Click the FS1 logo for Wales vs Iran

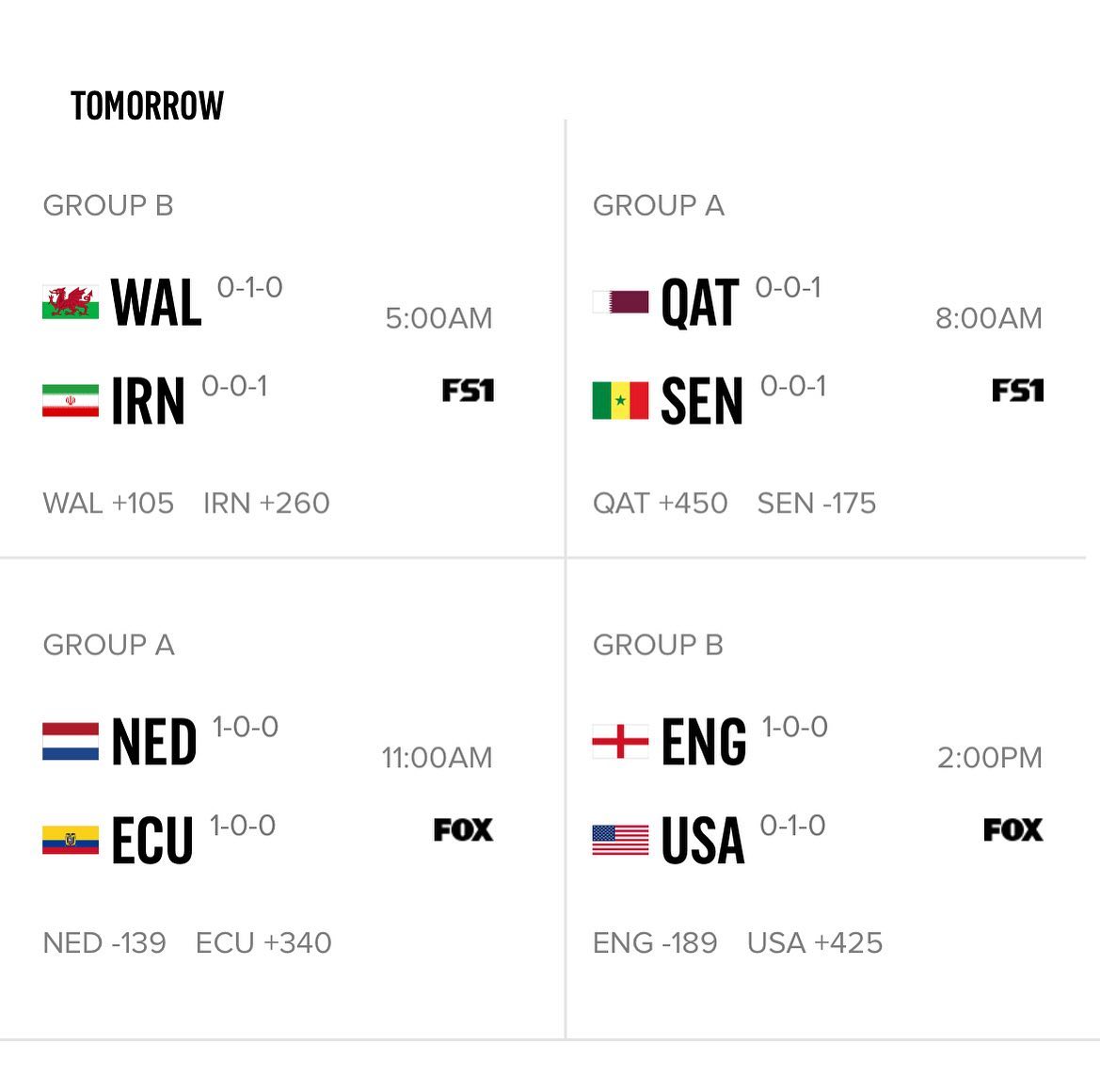pyautogui.click(x=468, y=391)
